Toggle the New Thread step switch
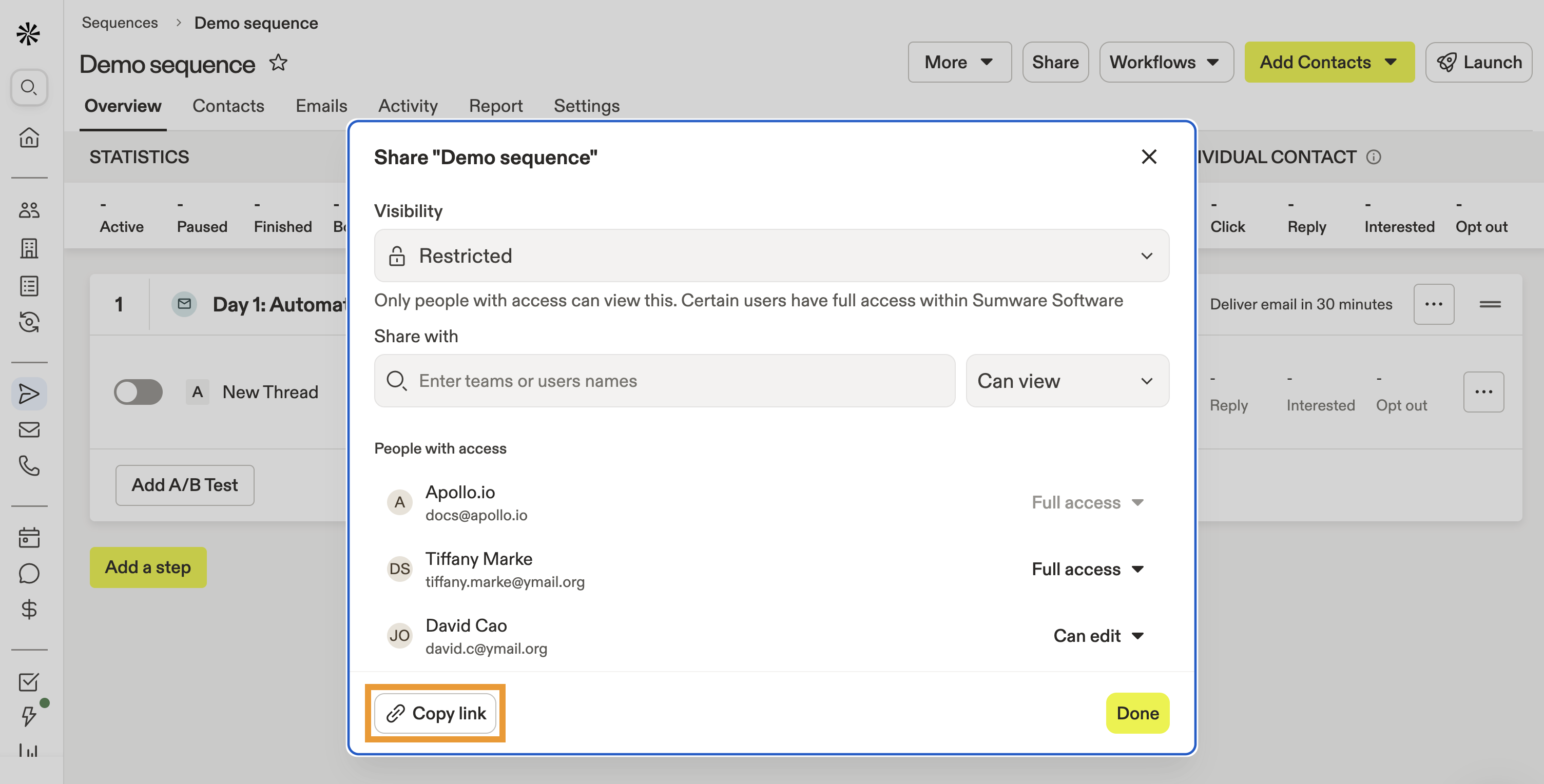This screenshot has width=1544, height=784. 139,391
